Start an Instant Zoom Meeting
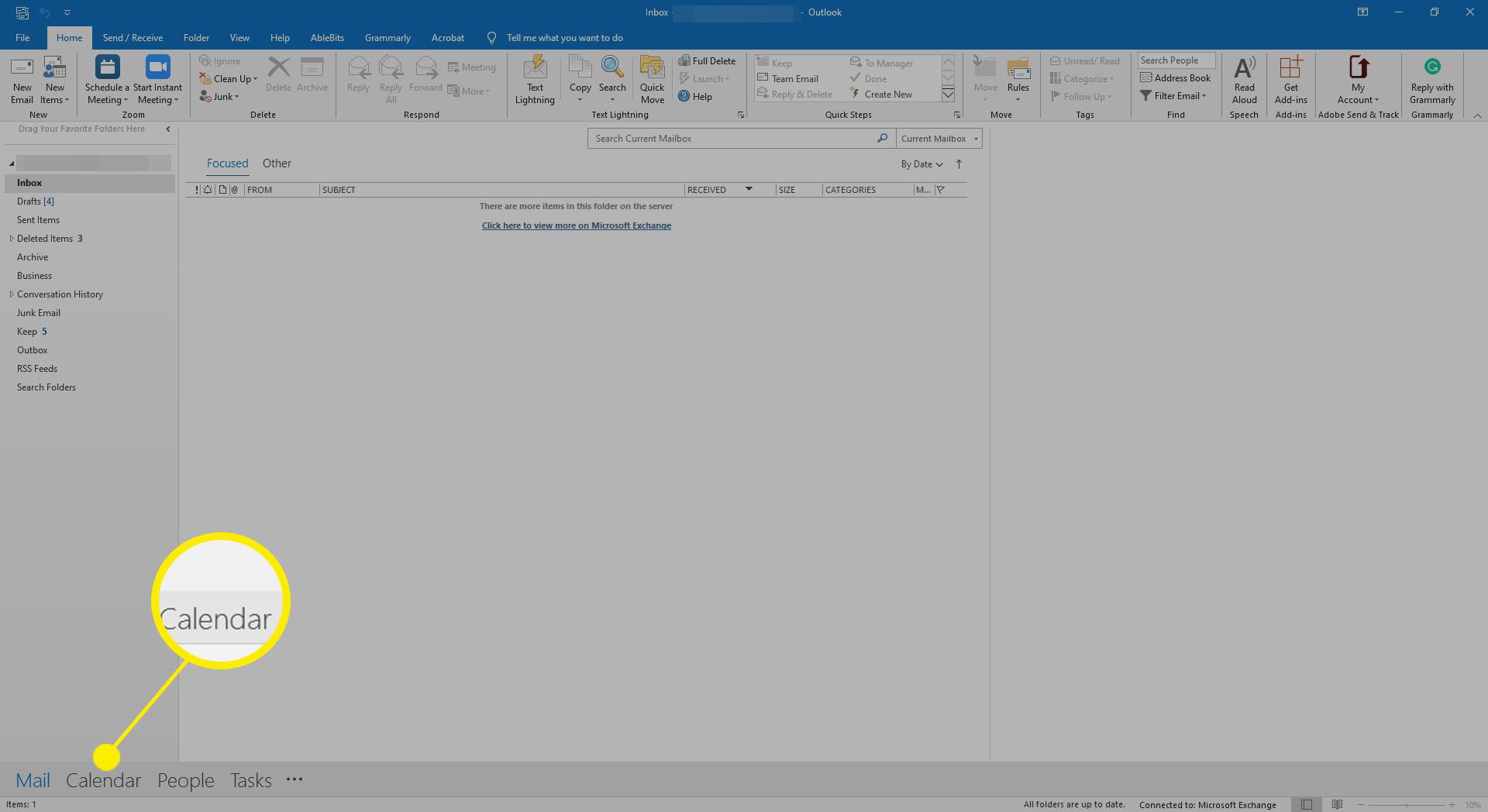 (x=157, y=81)
